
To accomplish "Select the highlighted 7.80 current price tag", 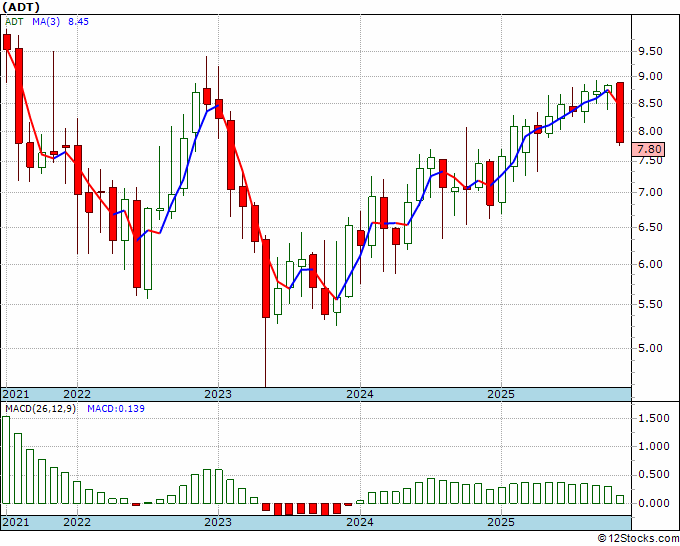I will pos(648,150).
